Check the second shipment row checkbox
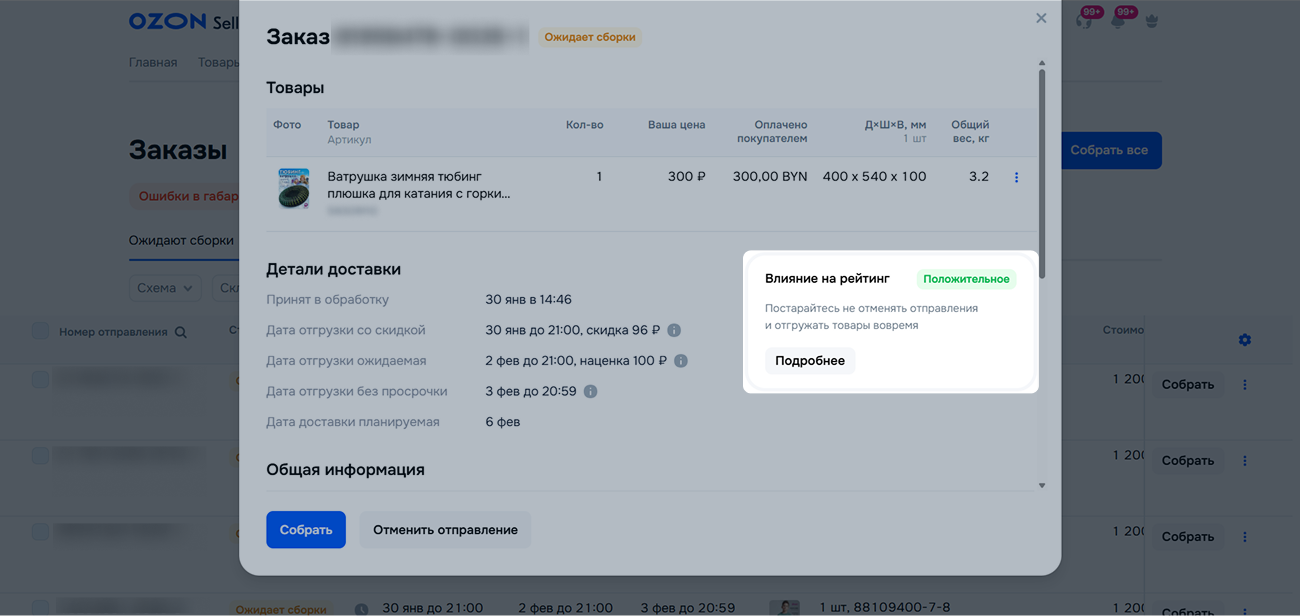Image resolution: width=1300 pixels, height=616 pixels. click(40, 456)
